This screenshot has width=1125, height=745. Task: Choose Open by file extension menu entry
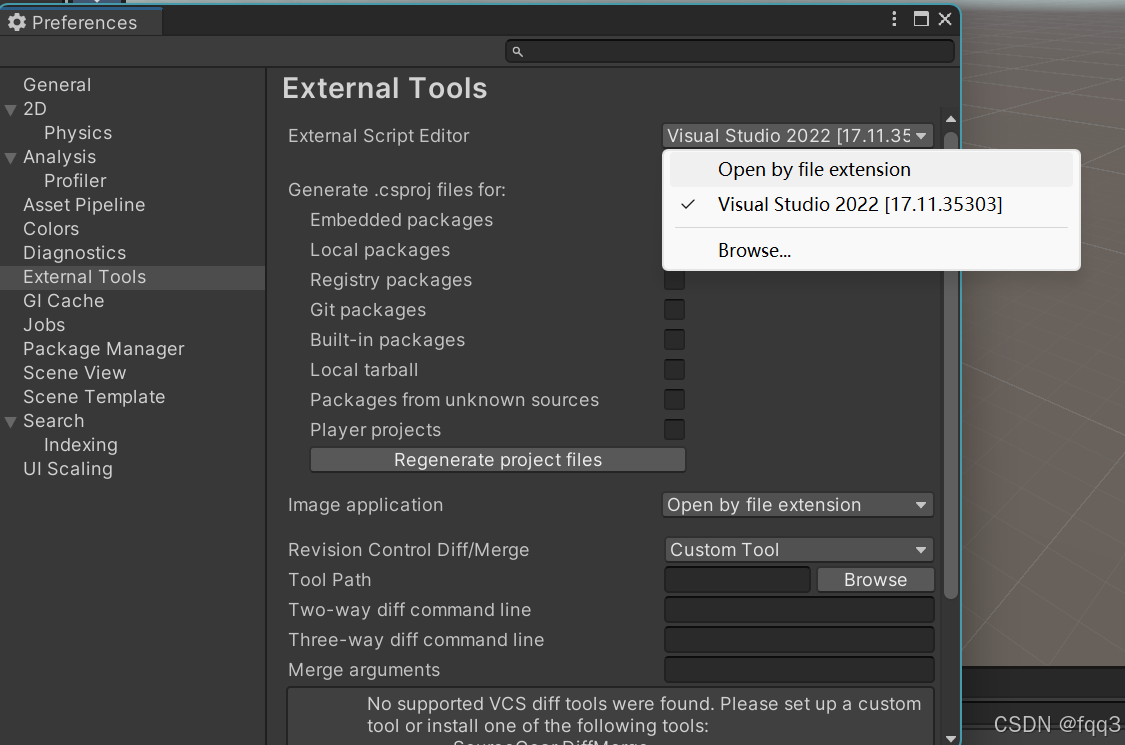[x=871, y=170]
